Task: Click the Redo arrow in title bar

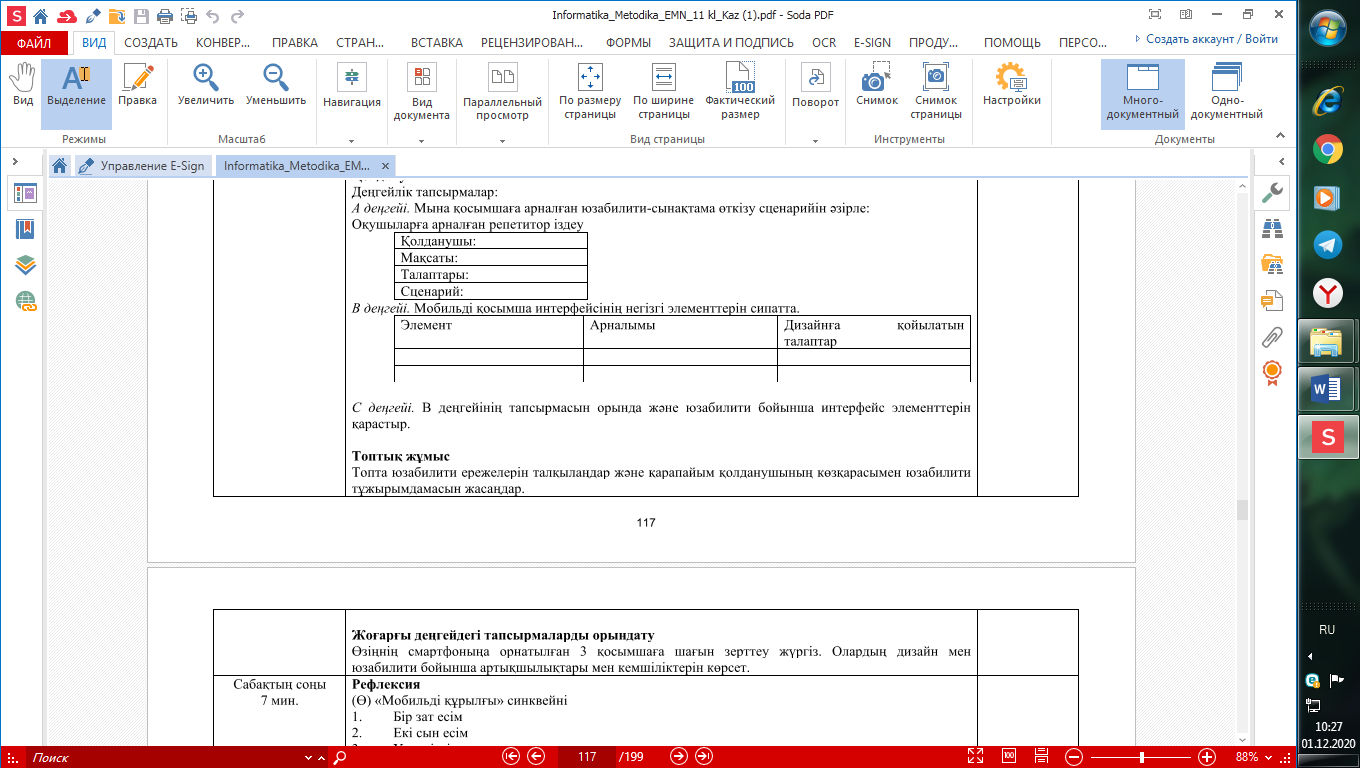Action: (237, 16)
